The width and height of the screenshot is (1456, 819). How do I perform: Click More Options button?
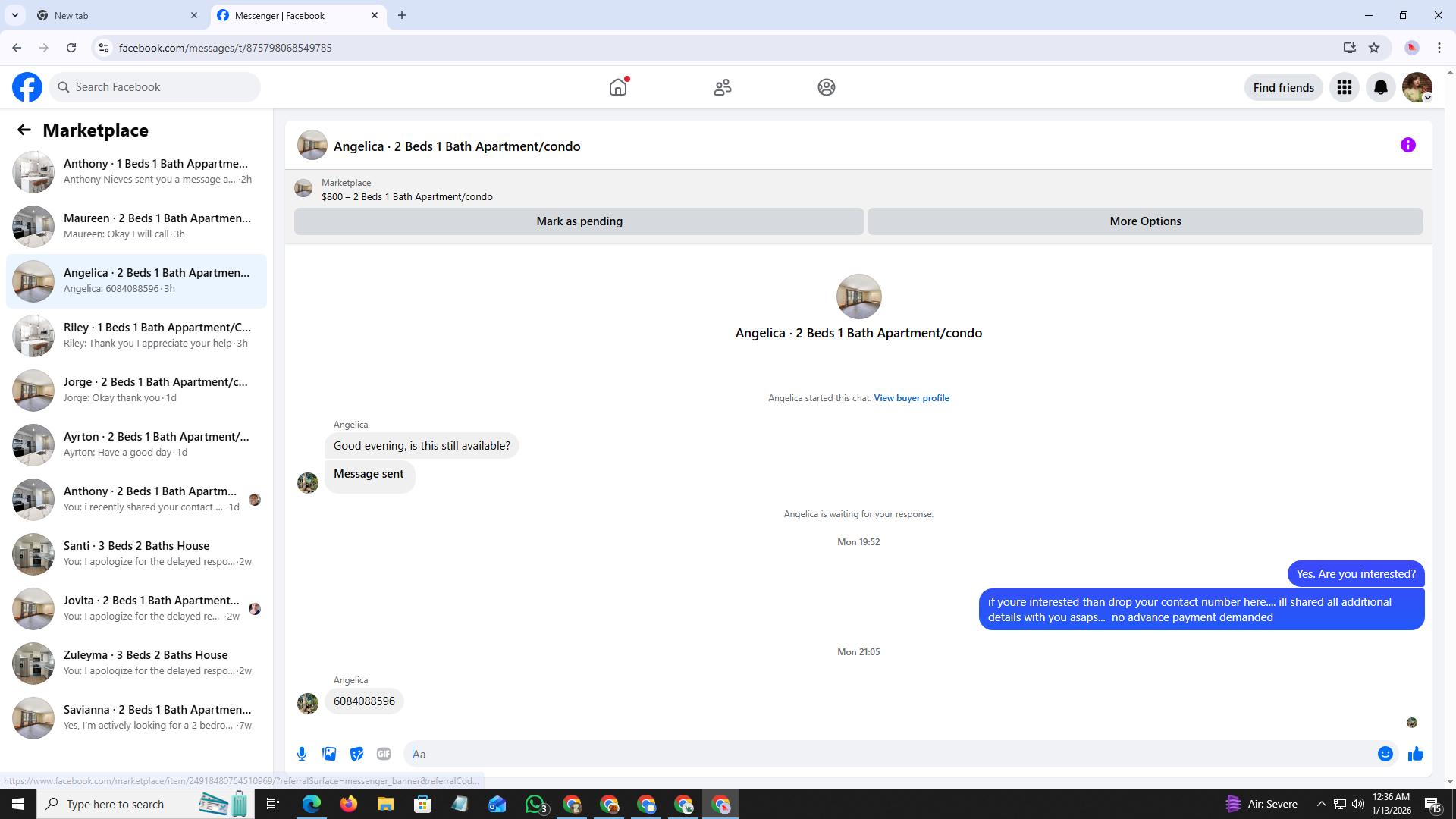(1144, 221)
